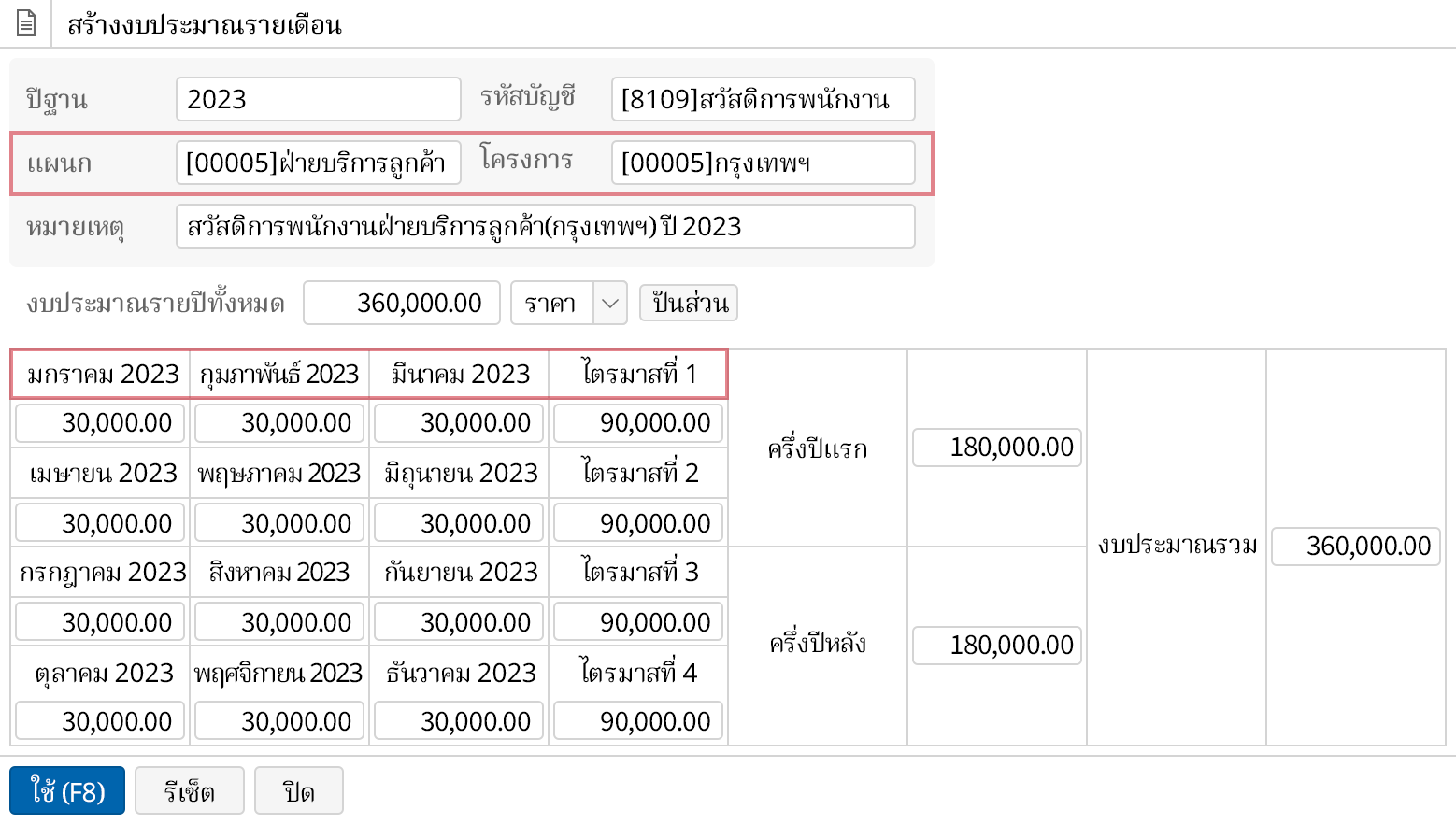The height and width of the screenshot is (824, 1456).
Task: Select the ปีฐาน field showing 2023
Action: (x=318, y=99)
